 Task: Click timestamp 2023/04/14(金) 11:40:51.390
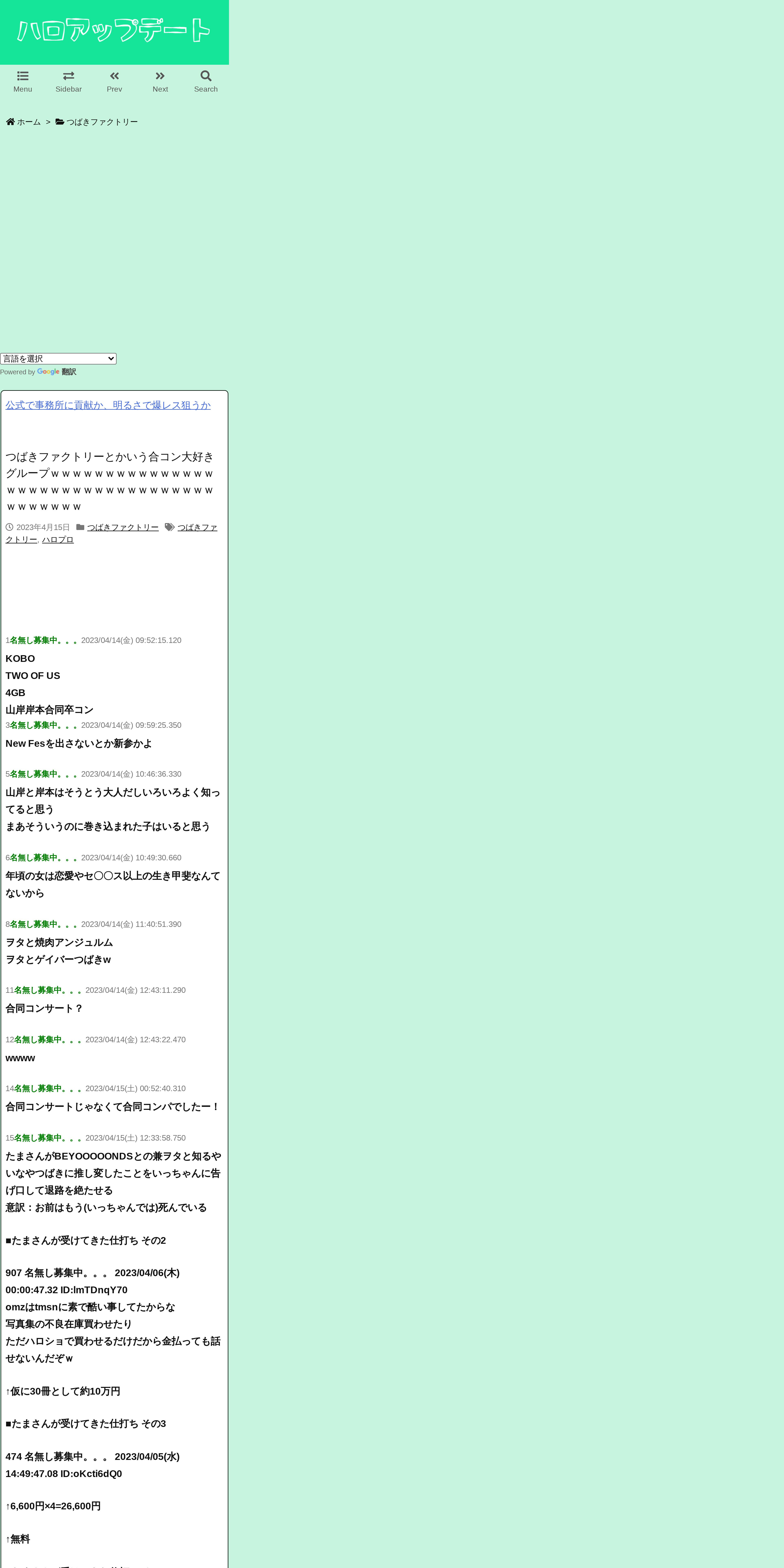click(131, 924)
